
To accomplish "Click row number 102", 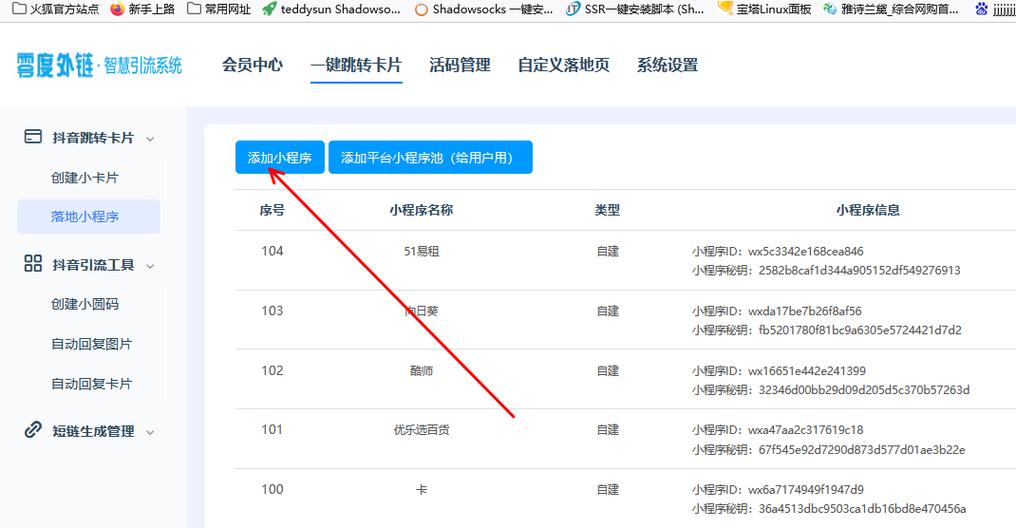I will coord(272,370).
